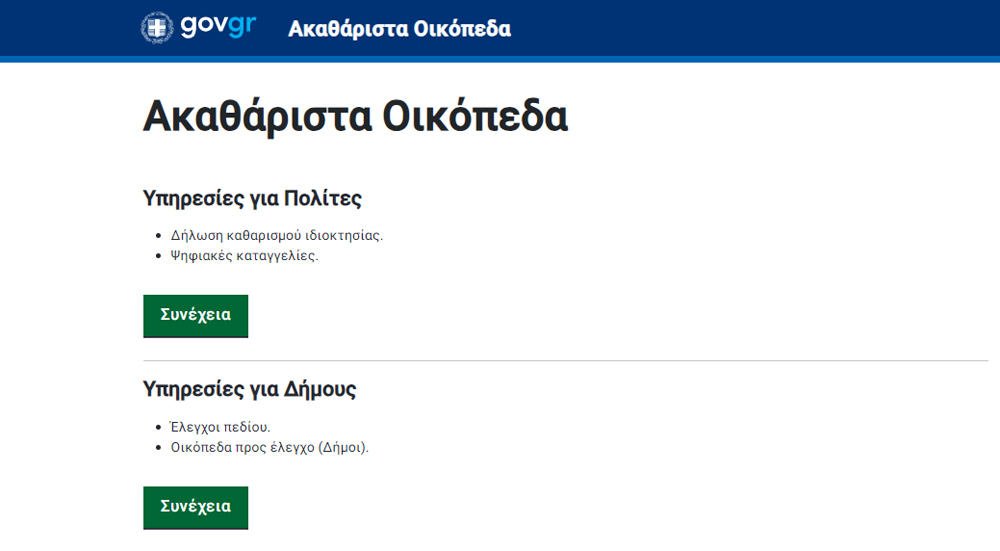Click the bullet before Έλεγχοι πεδίου
The height and width of the screenshot is (551, 1000).
pos(159,428)
